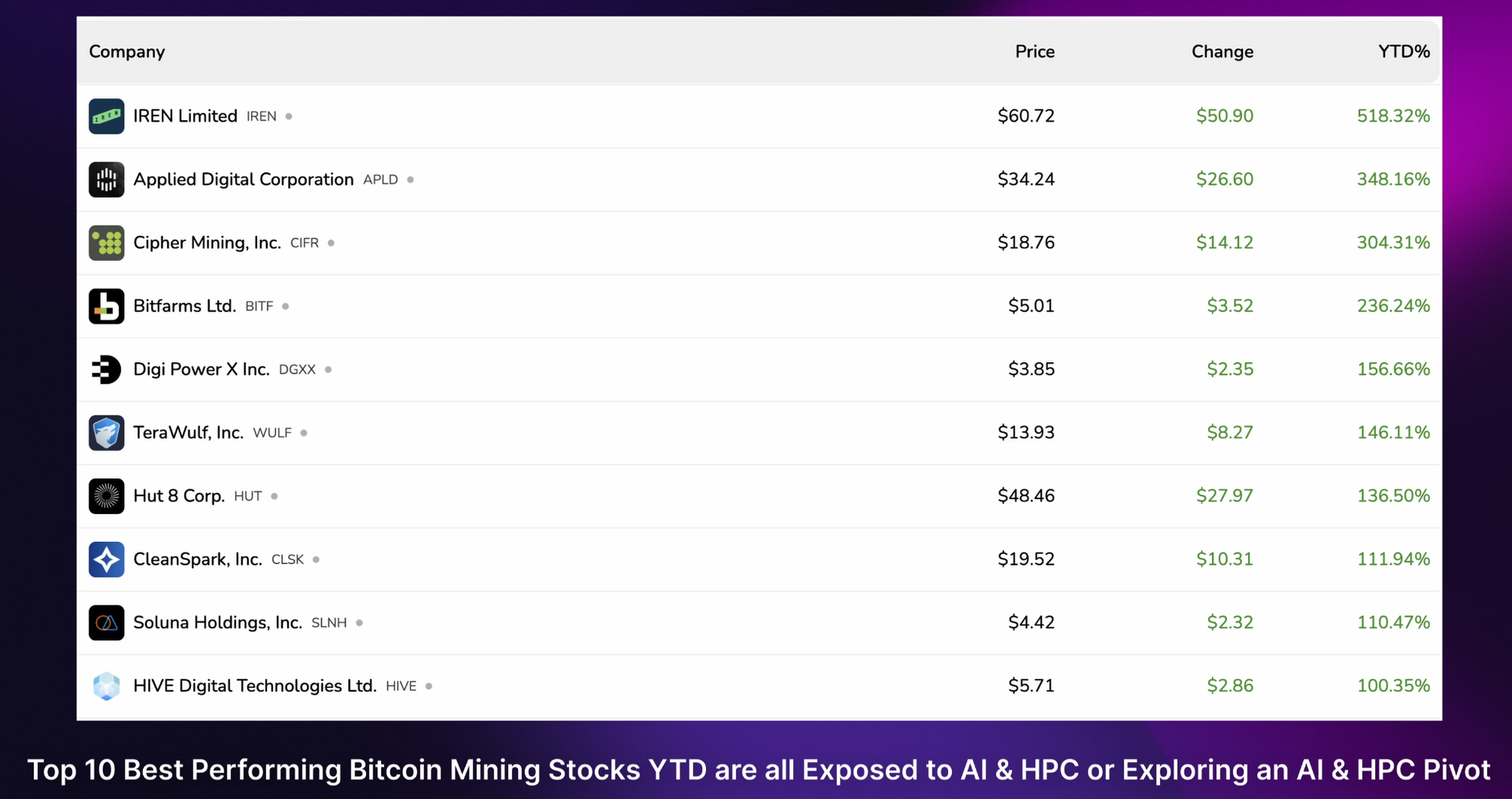
Task: Open the IREN Limited company name link
Action: [185, 116]
